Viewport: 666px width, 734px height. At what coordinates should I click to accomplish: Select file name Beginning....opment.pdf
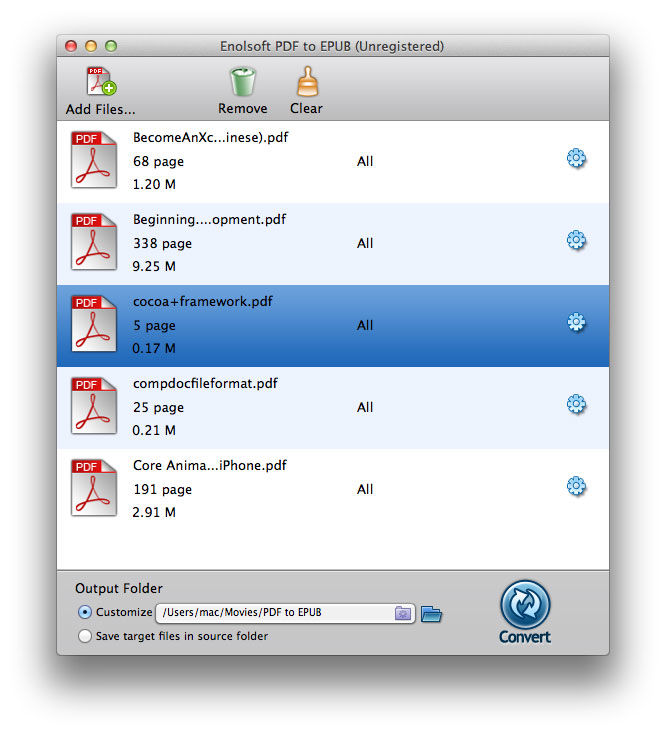(209, 219)
